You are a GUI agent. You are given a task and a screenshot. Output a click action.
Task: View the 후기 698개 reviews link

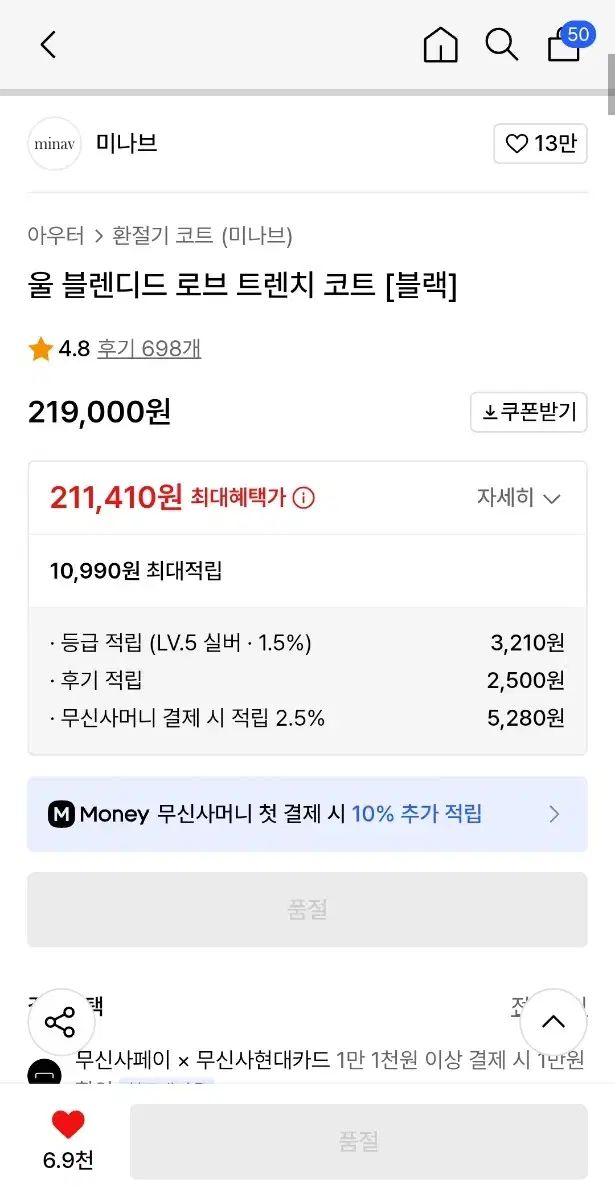point(149,349)
